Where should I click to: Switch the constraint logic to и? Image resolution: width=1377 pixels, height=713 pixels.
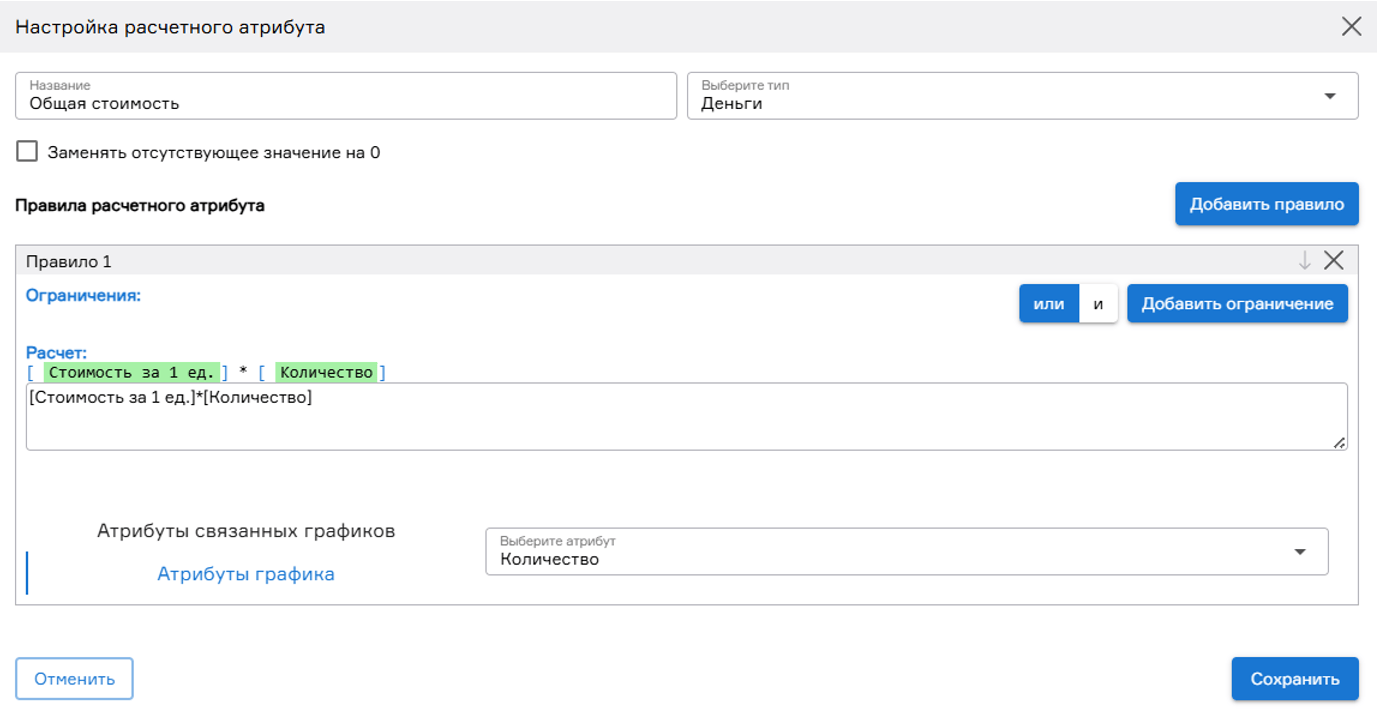pyautogui.click(x=1098, y=304)
